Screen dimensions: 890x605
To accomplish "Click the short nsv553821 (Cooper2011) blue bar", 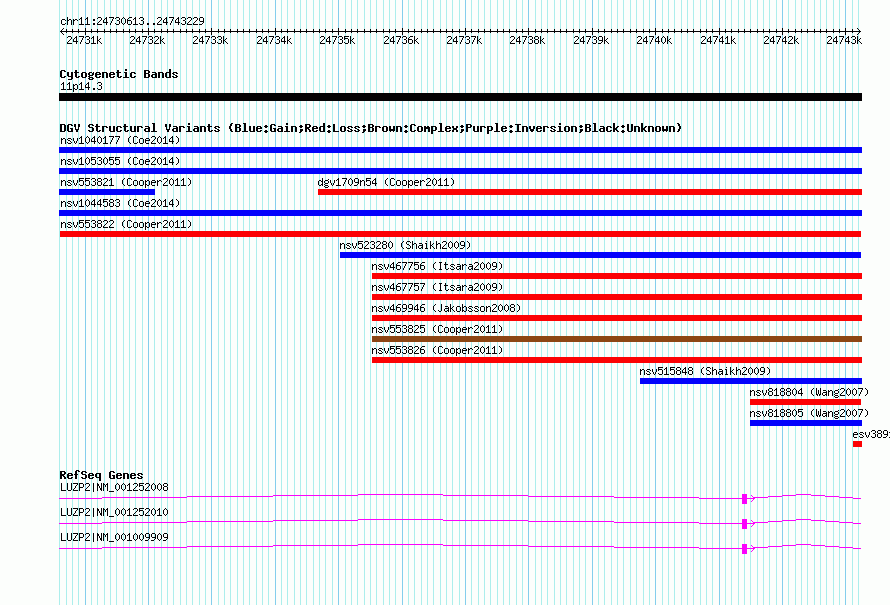I will [x=107, y=192].
